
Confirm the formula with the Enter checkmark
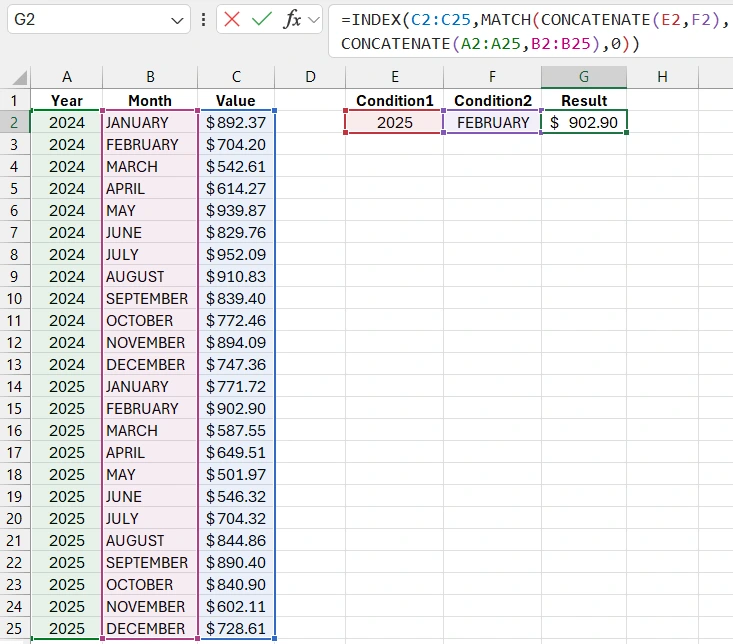tap(262, 20)
